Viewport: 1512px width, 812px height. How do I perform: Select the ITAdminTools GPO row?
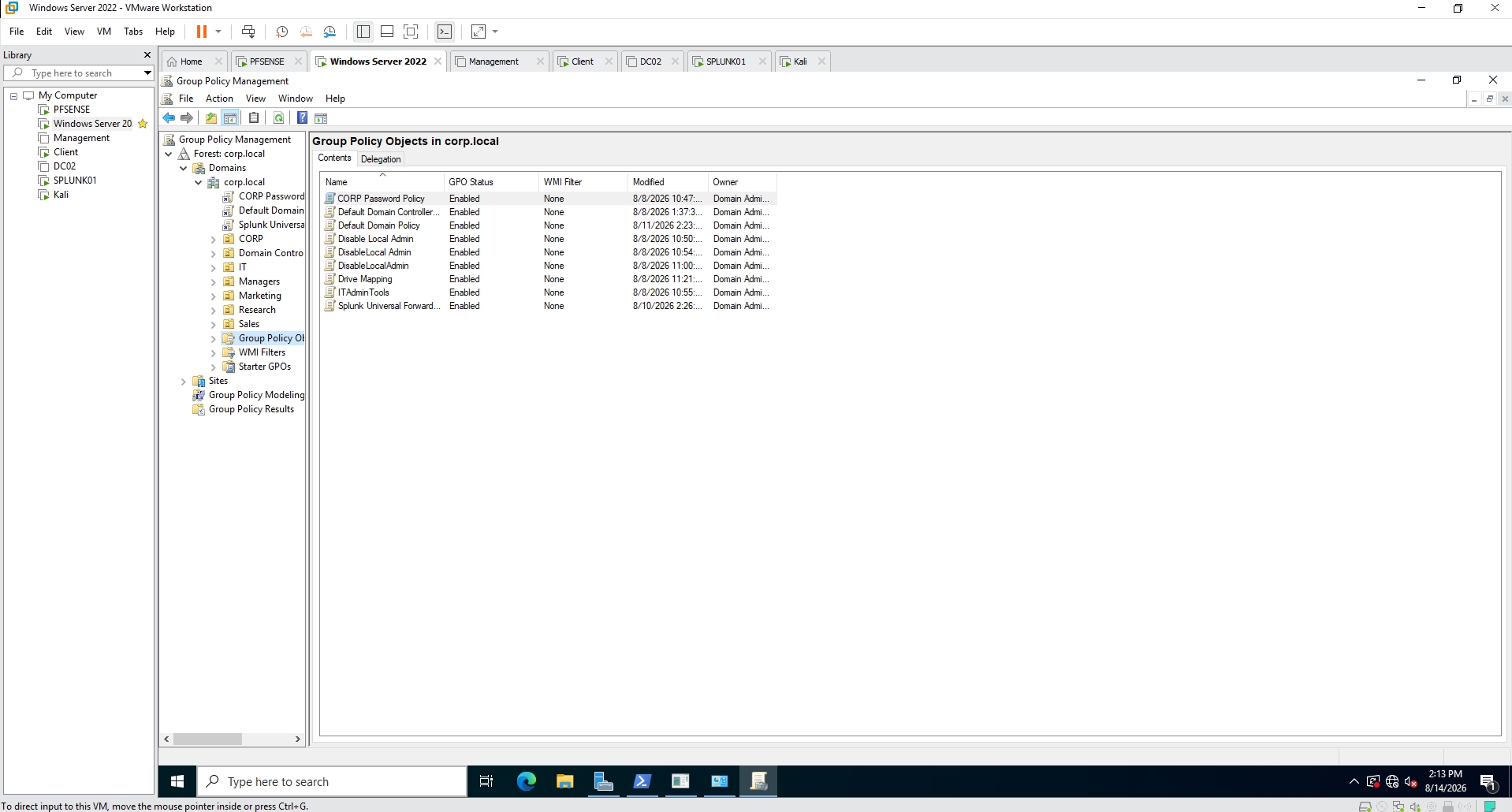tap(549, 292)
